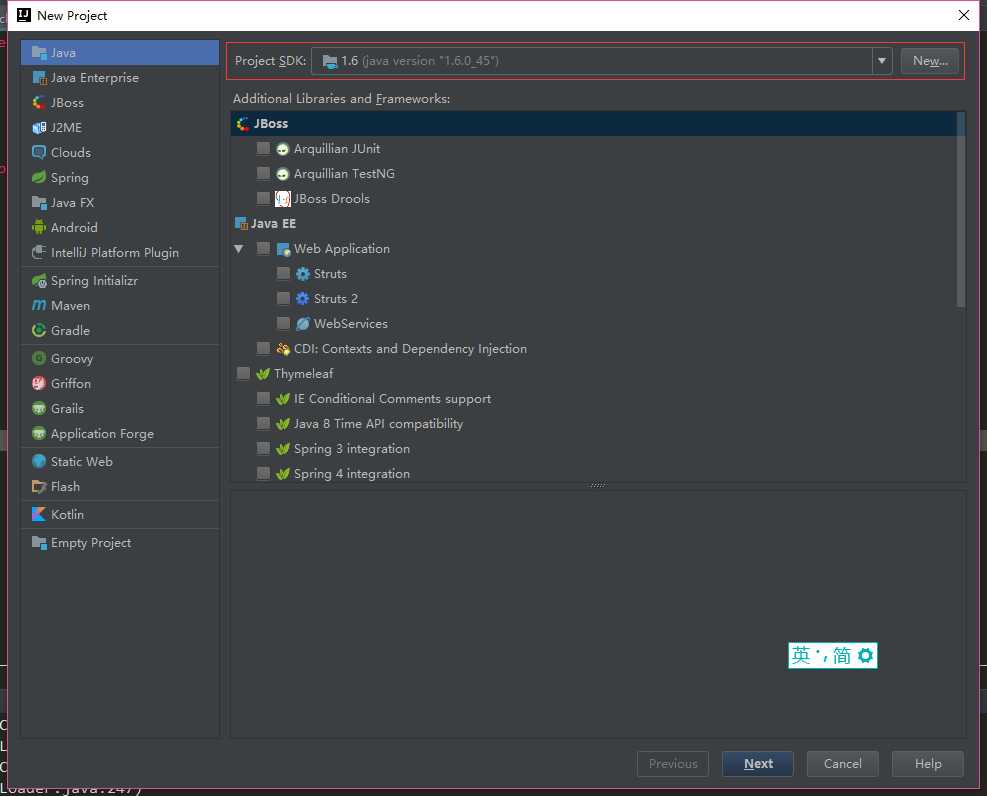The width and height of the screenshot is (987, 796).
Task: Select the Clouds project icon
Action: 39,152
